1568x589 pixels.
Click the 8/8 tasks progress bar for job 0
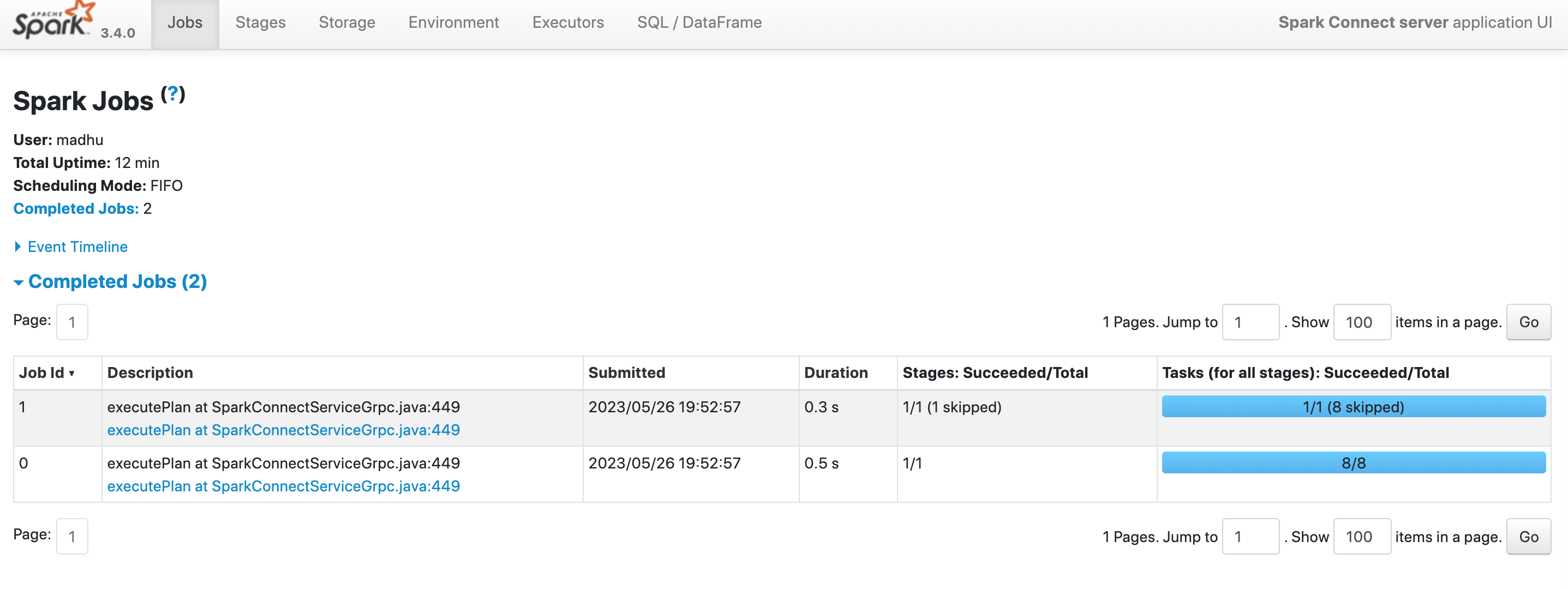click(x=1354, y=462)
